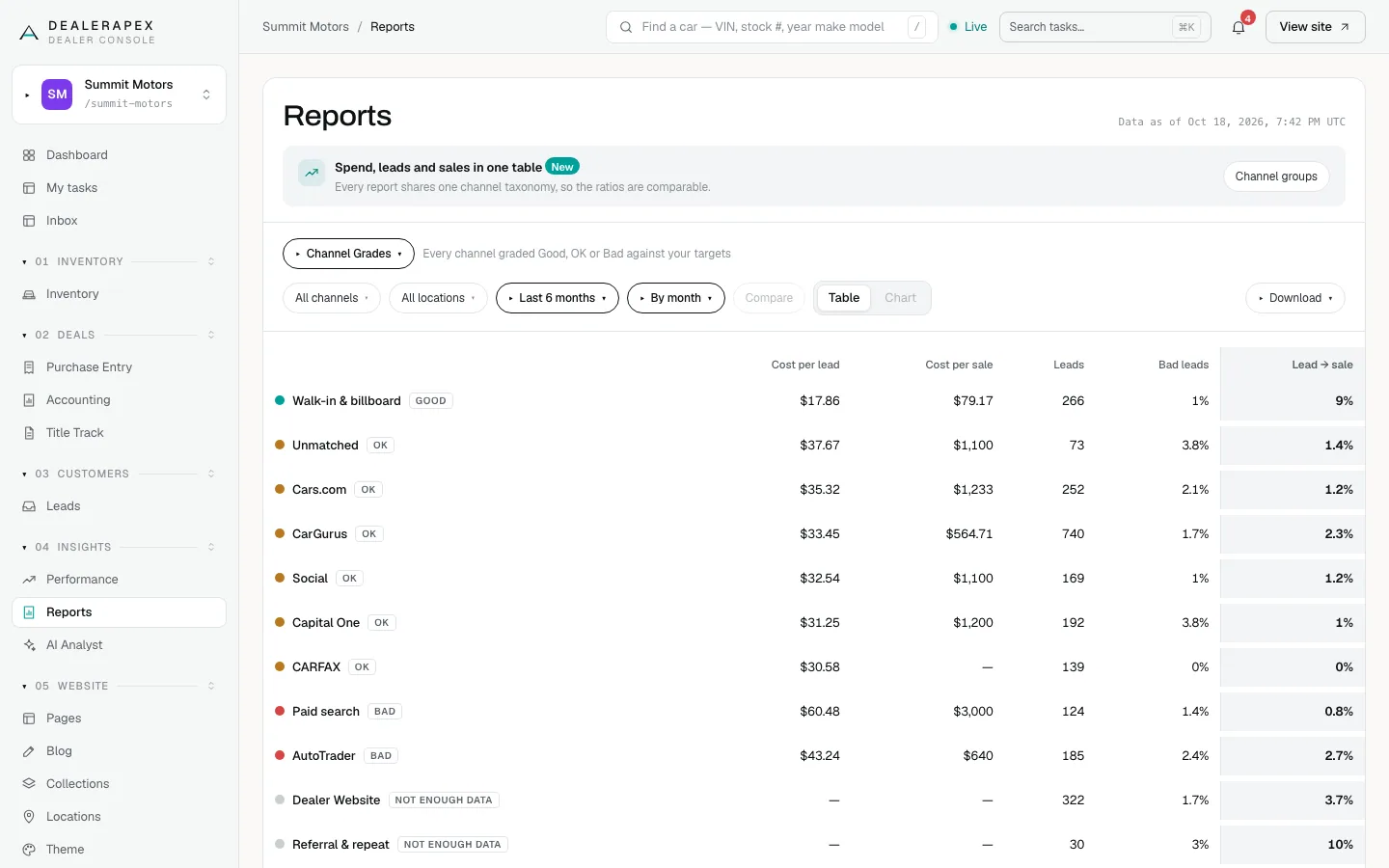Sort by the Cost per lead column
Screen dimensions: 1389x868
805,365
